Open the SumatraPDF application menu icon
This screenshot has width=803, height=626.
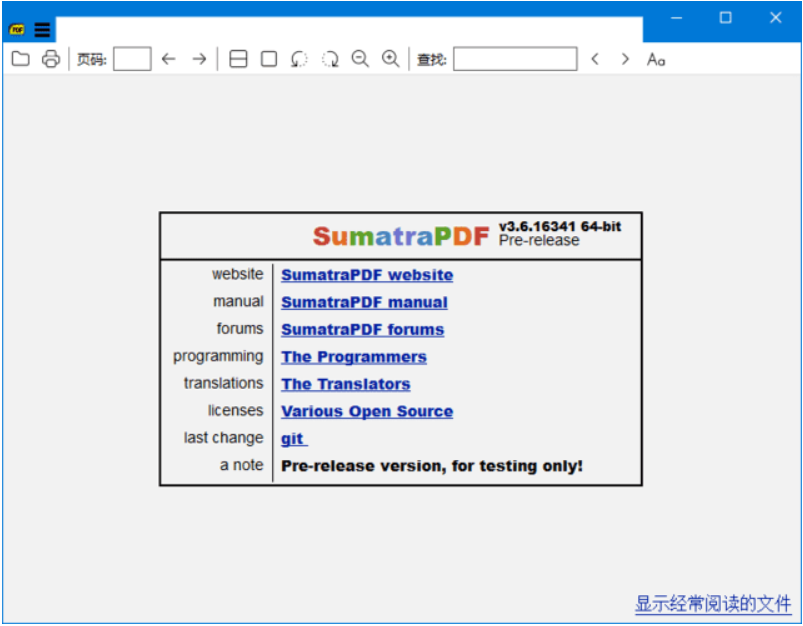(16, 29)
